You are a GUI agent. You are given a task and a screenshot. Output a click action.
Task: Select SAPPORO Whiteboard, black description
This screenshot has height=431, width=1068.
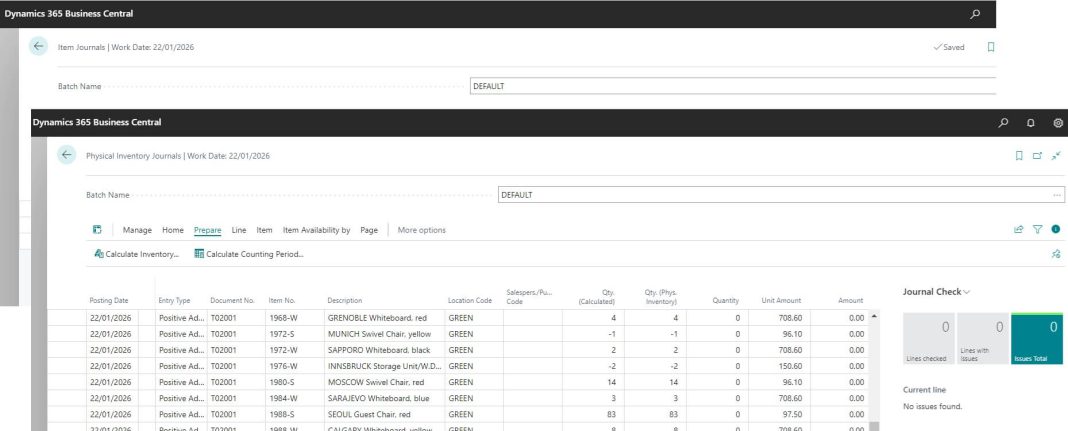pos(385,350)
